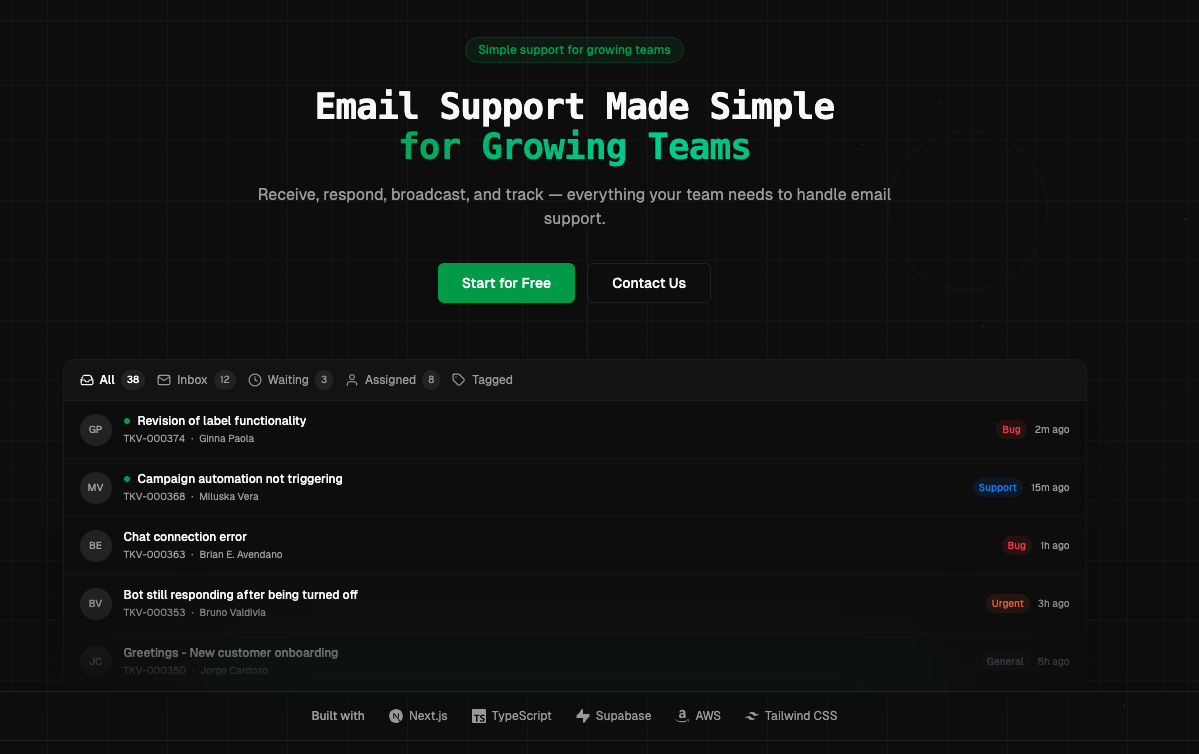This screenshot has width=1199, height=754.
Task: Click the Simple support for growing teams pill
Action: 574,50
